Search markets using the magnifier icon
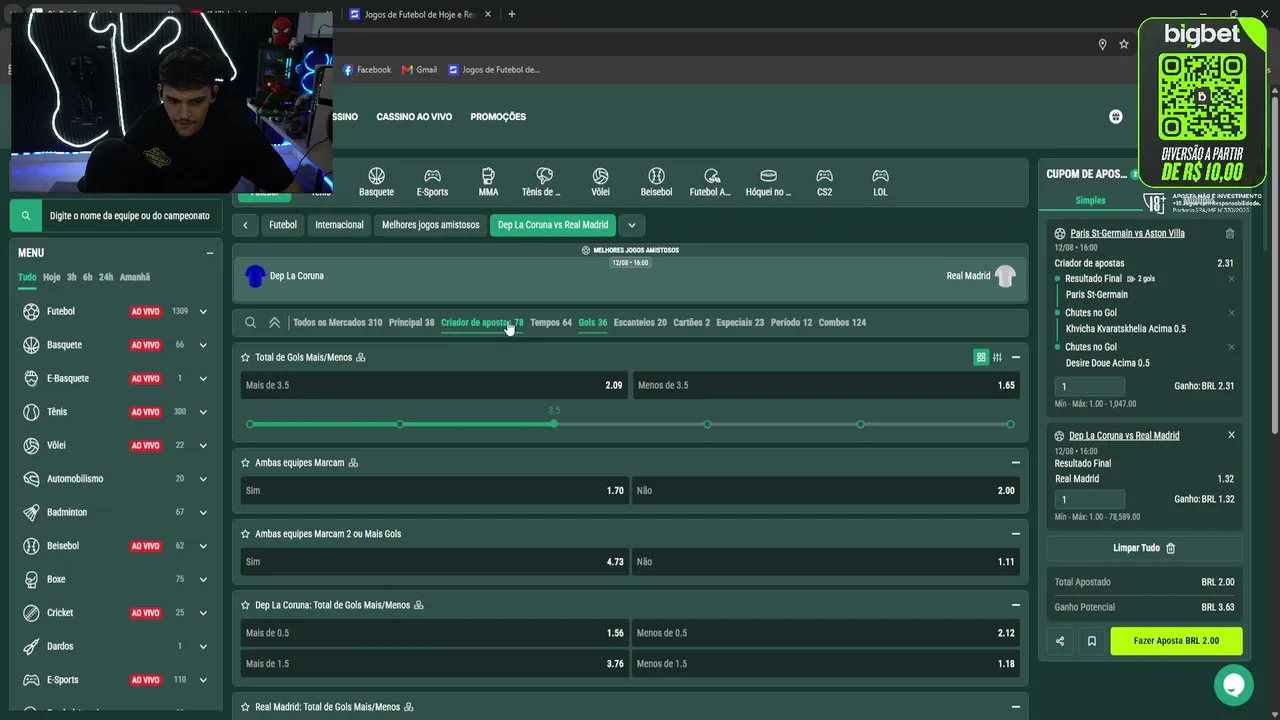Viewport: 1280px width, 720px height. point(250,322)
